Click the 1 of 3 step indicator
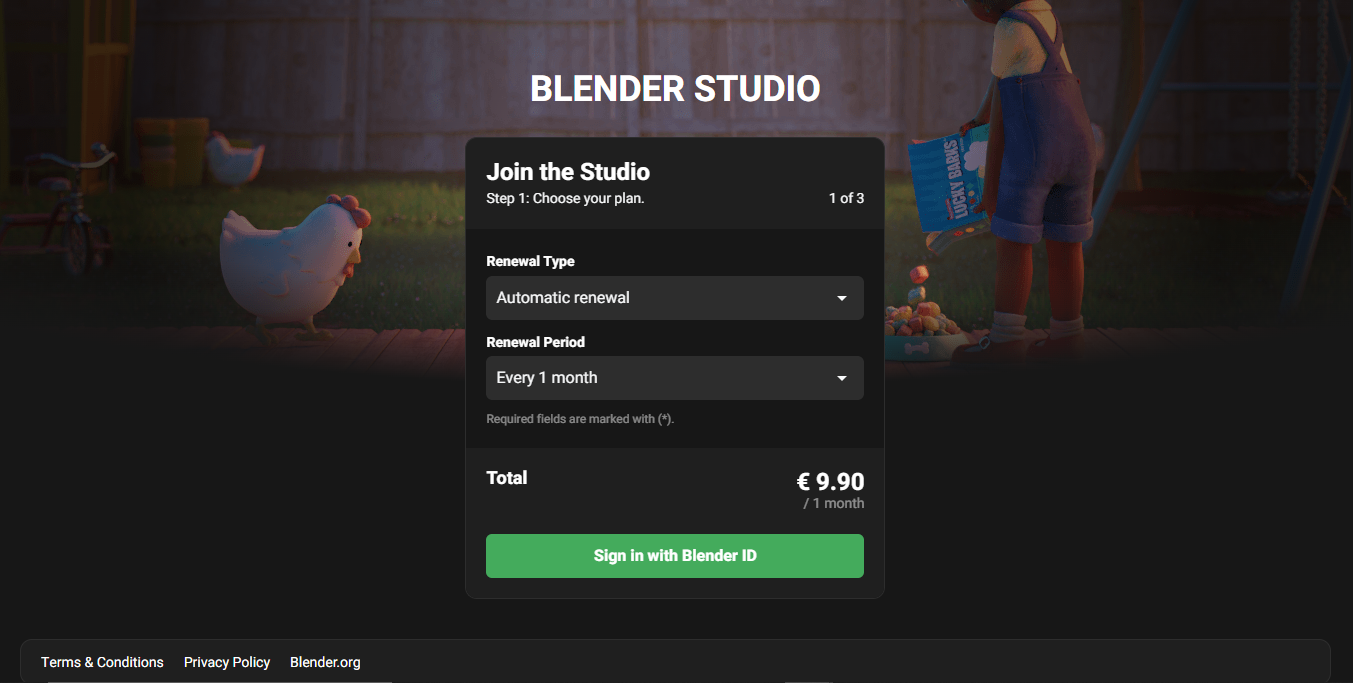This screenshot has width=1353, height=683. click(846, 198)
